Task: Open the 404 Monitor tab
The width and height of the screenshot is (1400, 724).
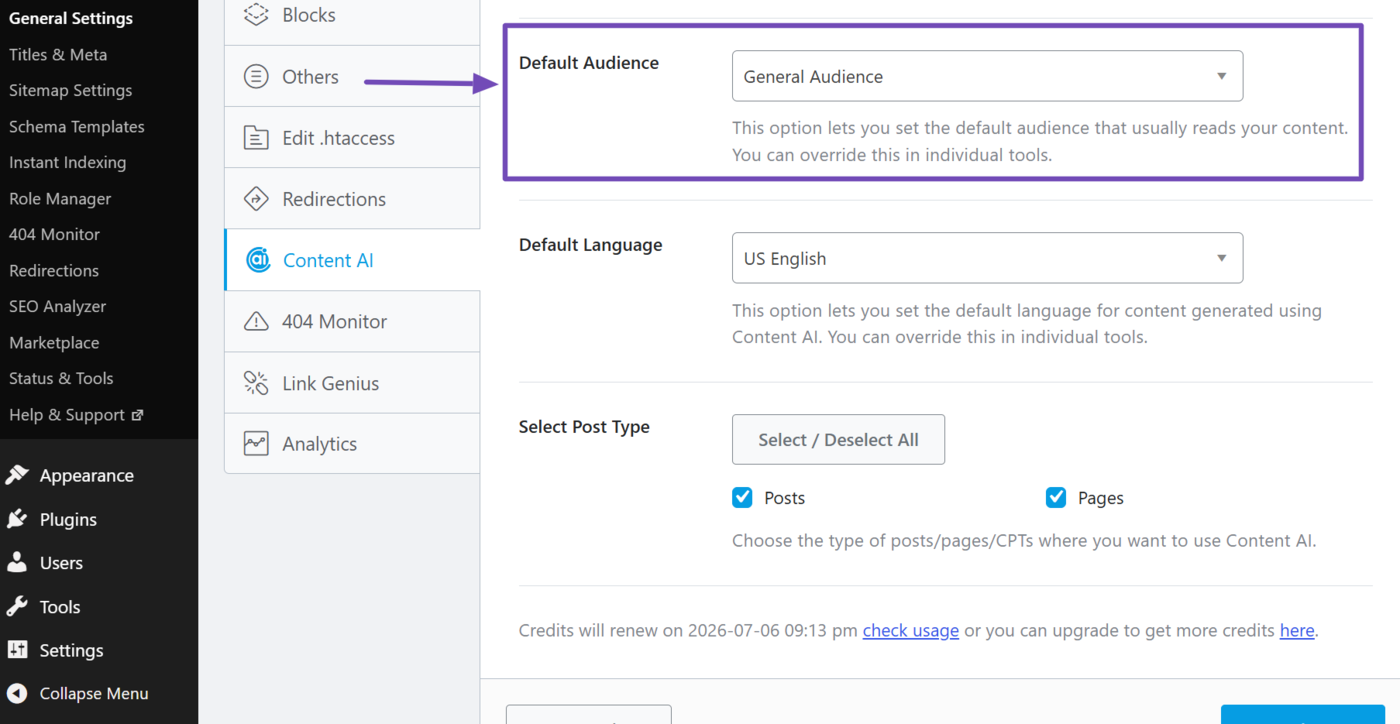Action: [x=352, y=321]
